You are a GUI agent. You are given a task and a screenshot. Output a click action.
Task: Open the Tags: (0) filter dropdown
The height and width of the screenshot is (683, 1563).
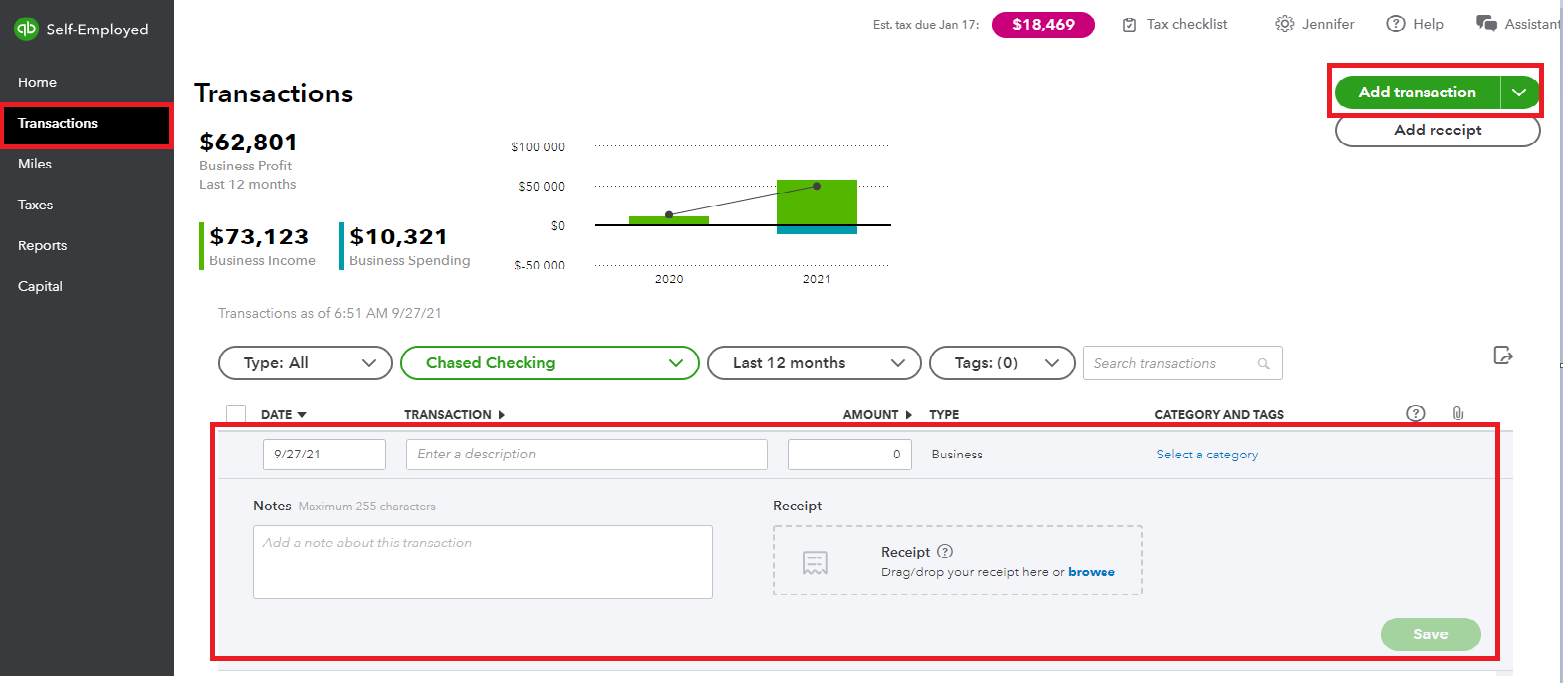(1002, 363)
